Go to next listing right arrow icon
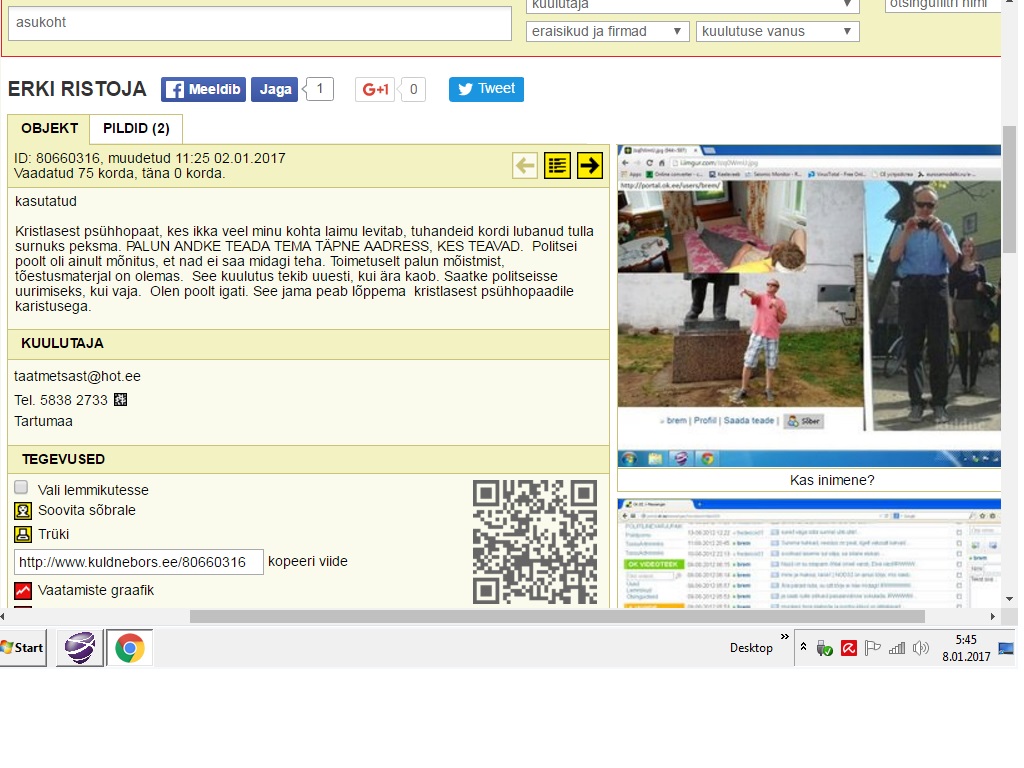Screen dimensions: 1024x768 coord(590,166)
